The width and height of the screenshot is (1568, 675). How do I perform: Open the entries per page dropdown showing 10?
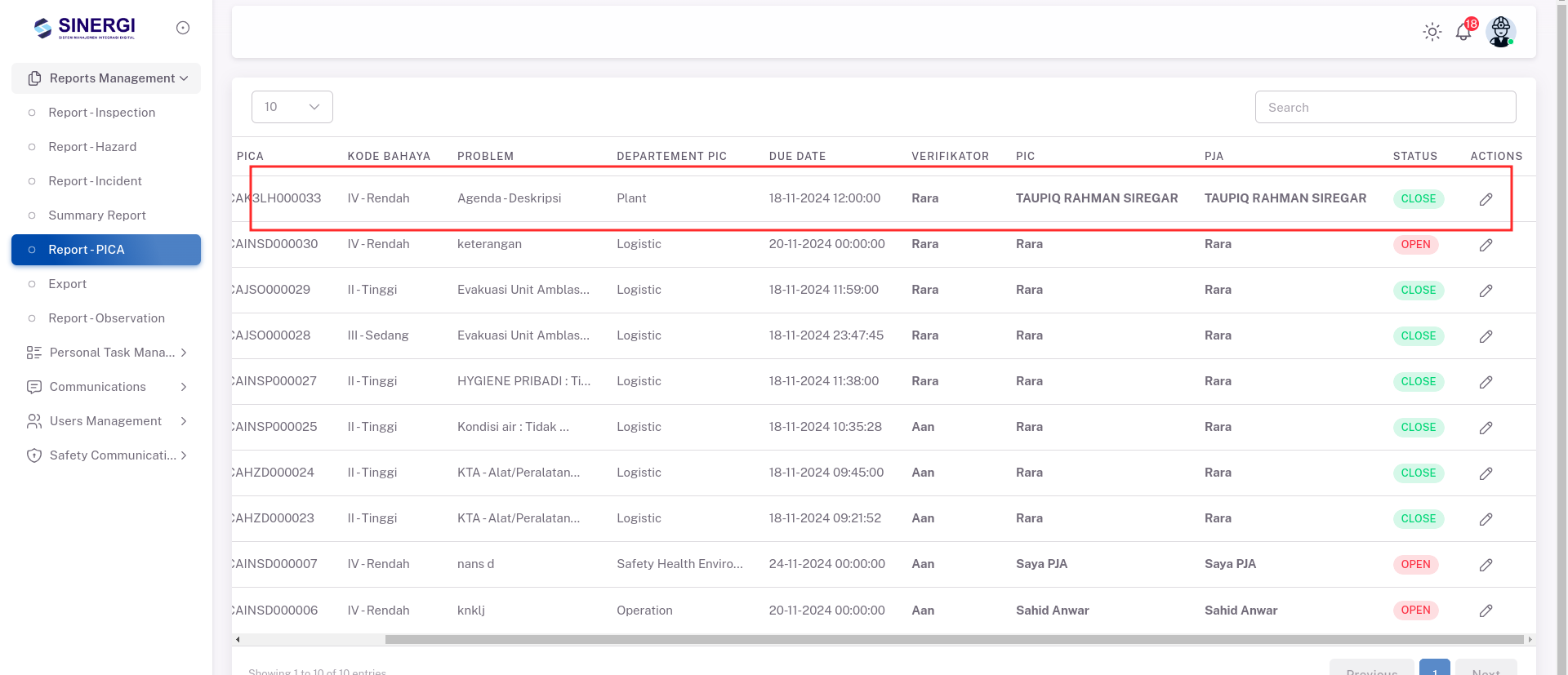(292, 107)
